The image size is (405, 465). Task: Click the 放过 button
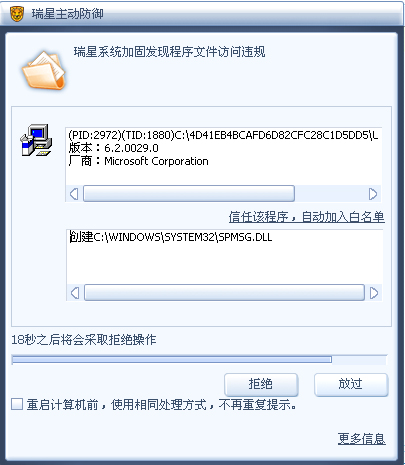click(x=351, y=384)
